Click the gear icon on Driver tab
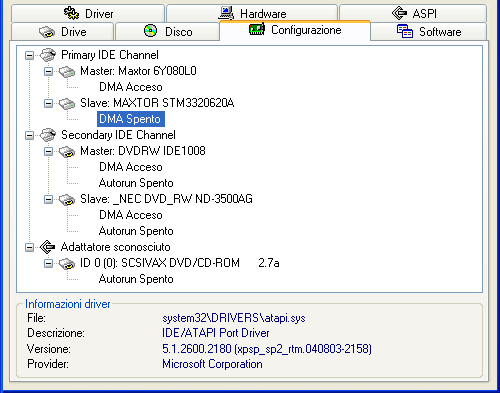 coord(71,13)
